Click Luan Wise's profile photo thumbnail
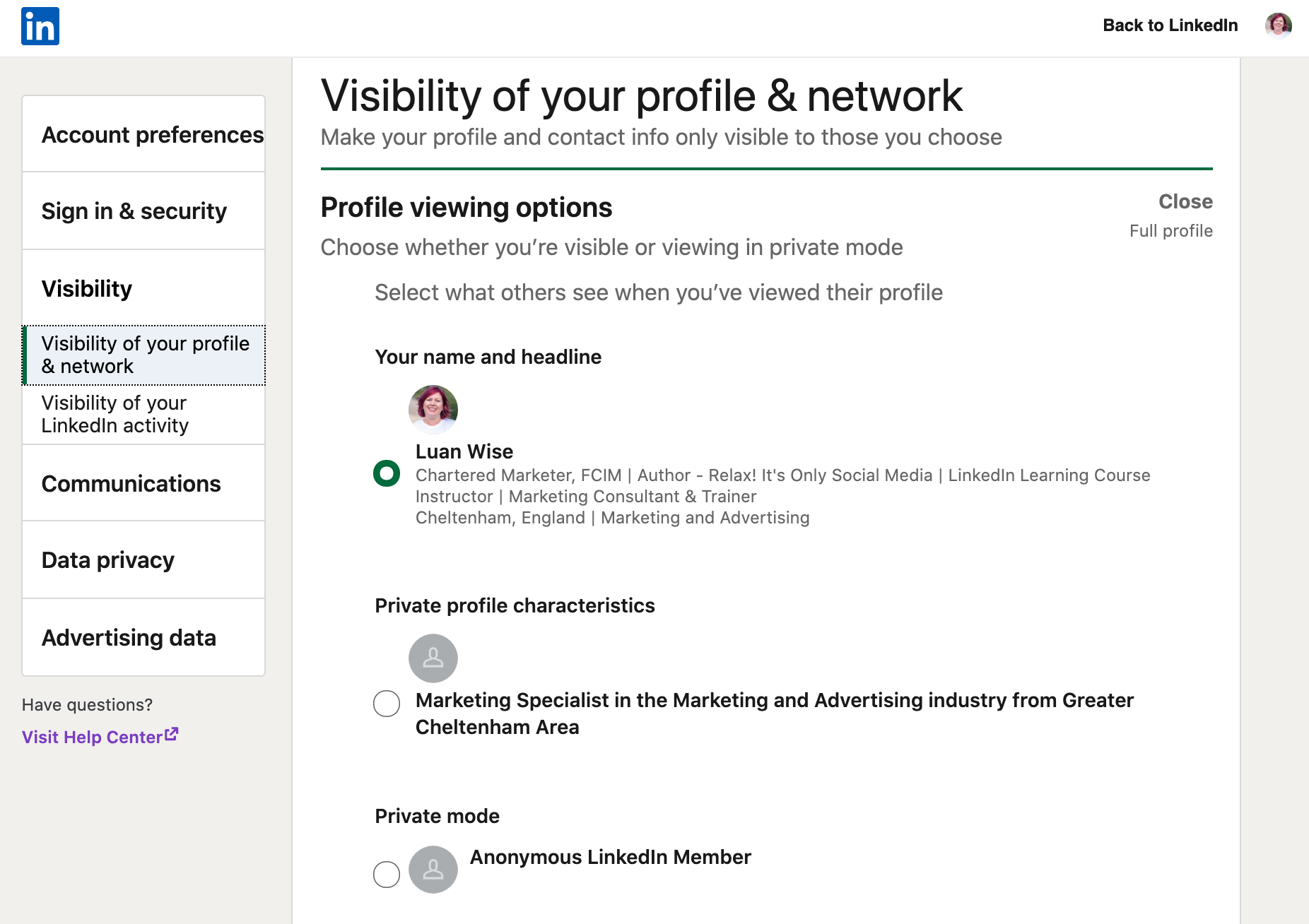Image resolution: width=1309 pixels, height=924 pixels. (433, 409)
